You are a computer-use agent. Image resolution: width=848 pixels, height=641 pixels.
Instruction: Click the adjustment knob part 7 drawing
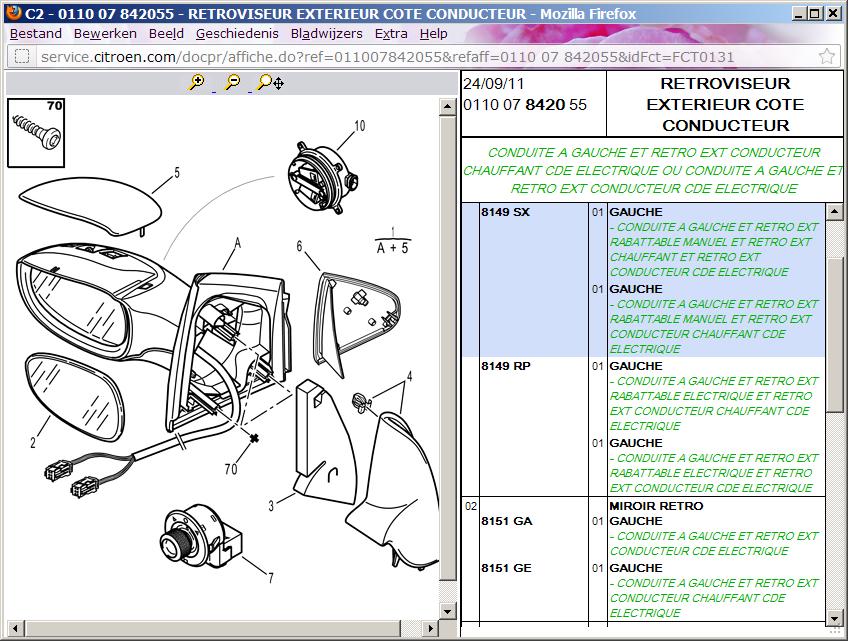pos(200,535)
